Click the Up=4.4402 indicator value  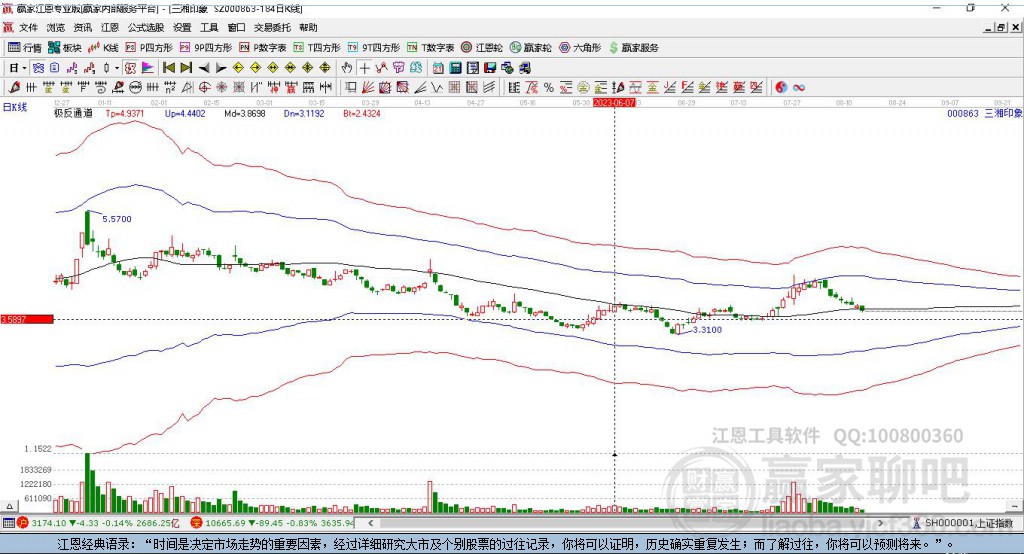pyautogui.click(x=185, y=113)
